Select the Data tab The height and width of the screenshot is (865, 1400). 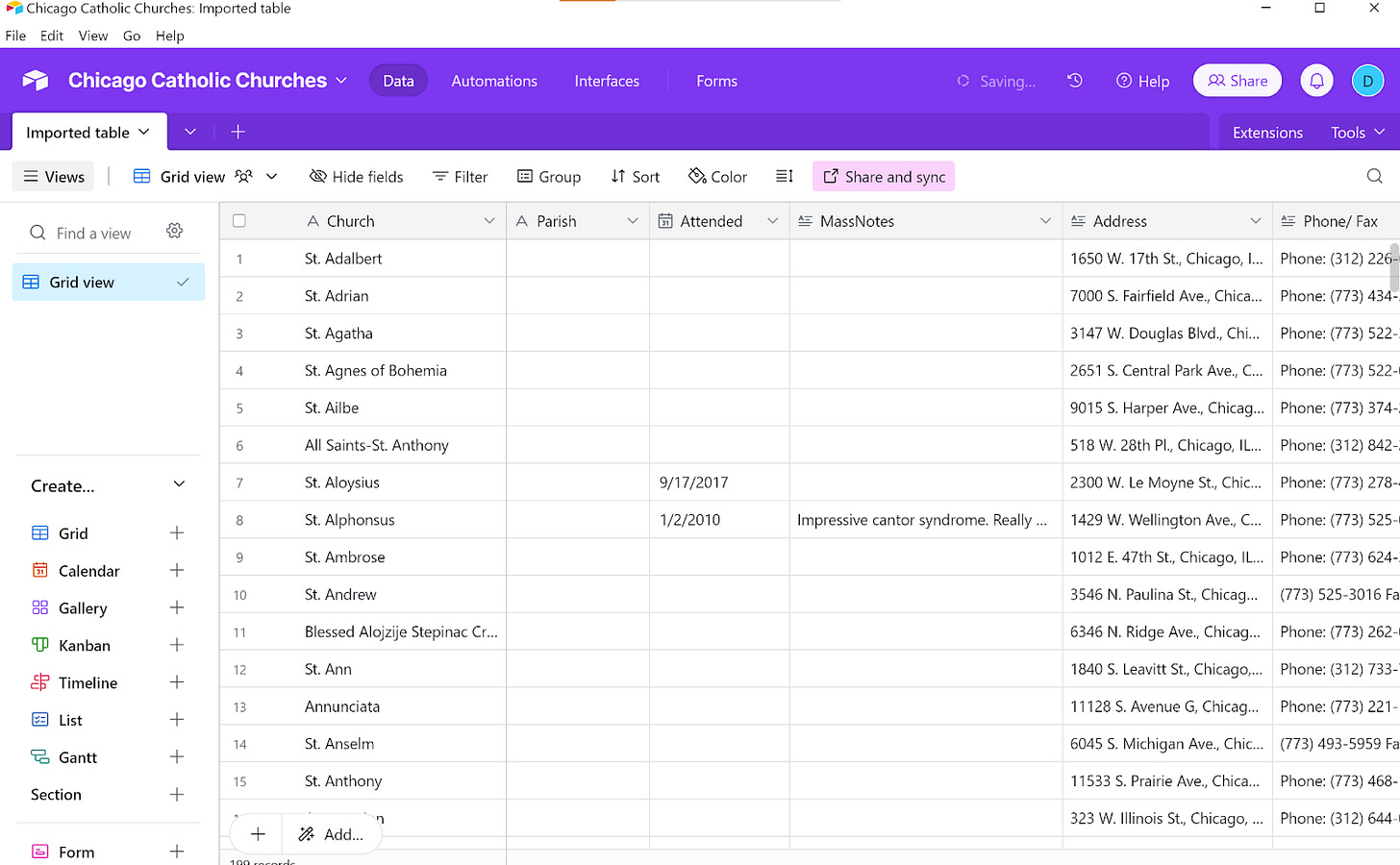[398, 81]
